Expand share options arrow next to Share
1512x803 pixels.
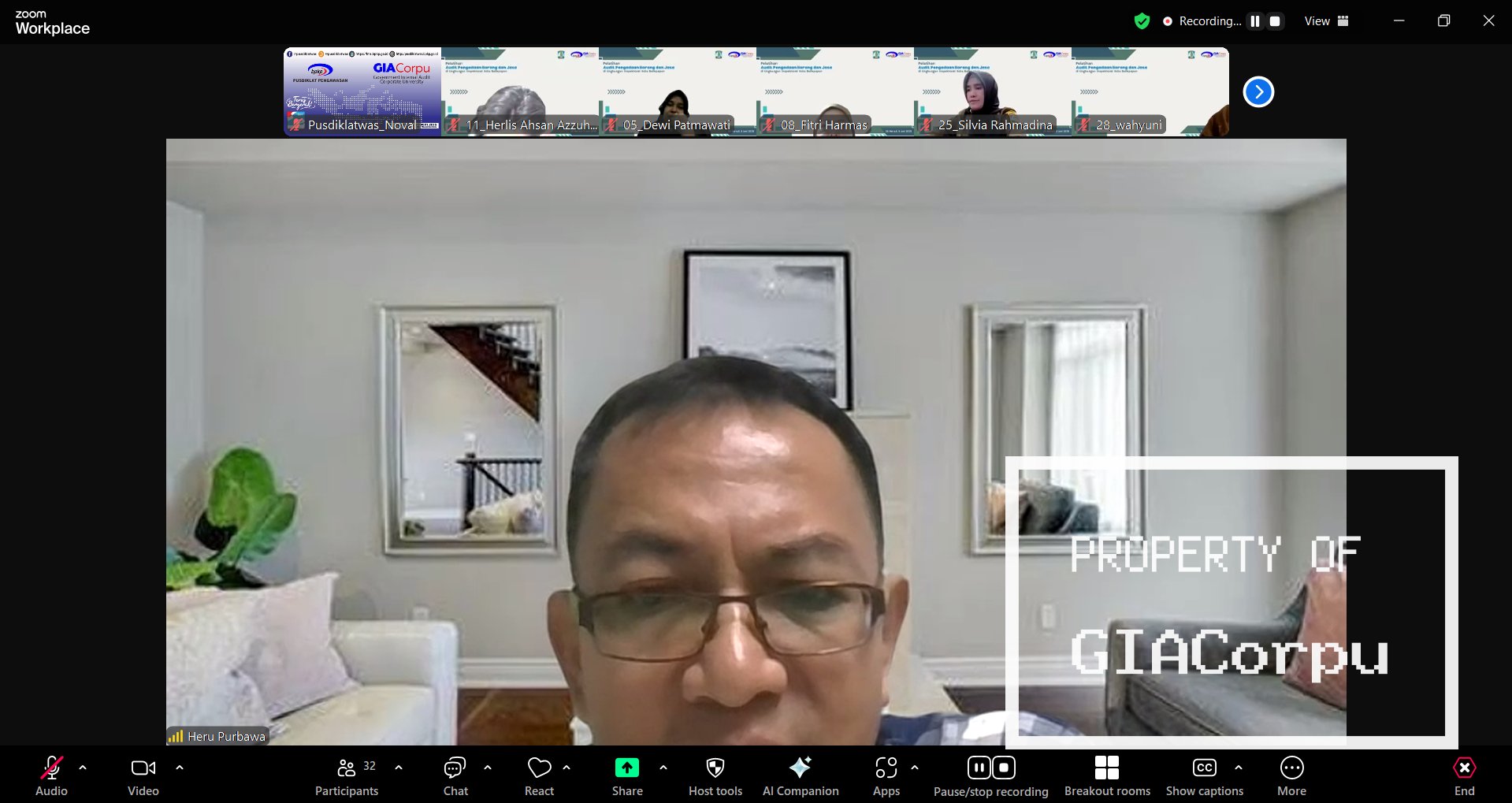click(x=663, y=767)
